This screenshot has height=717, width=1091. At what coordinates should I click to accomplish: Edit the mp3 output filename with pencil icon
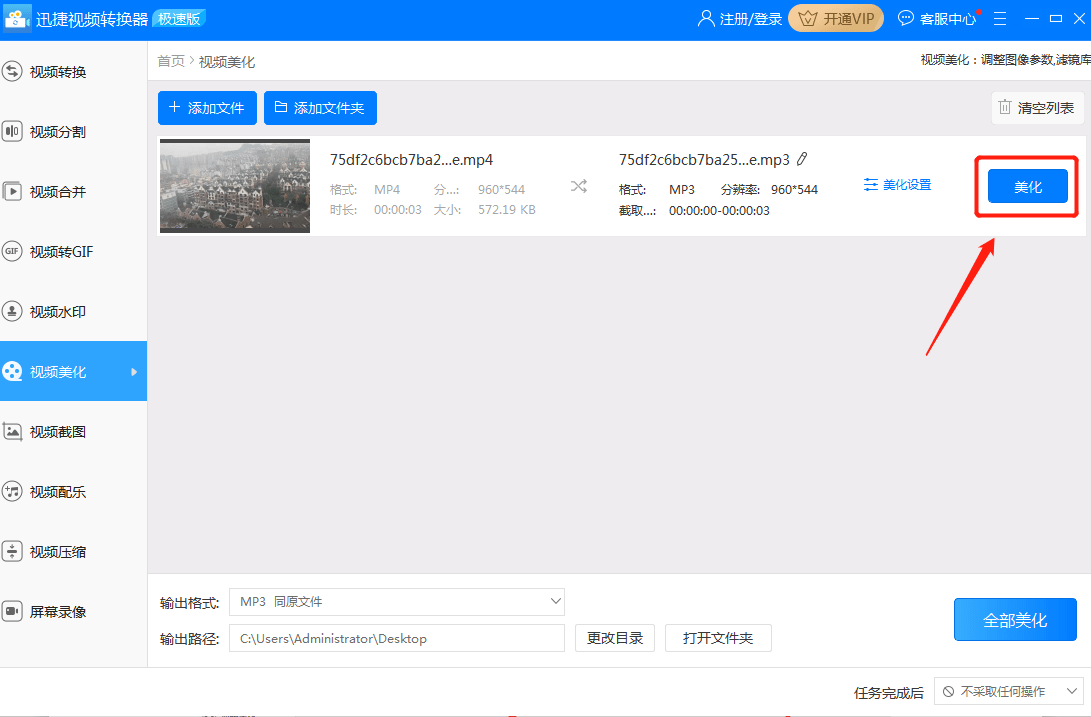pos(801,159)
